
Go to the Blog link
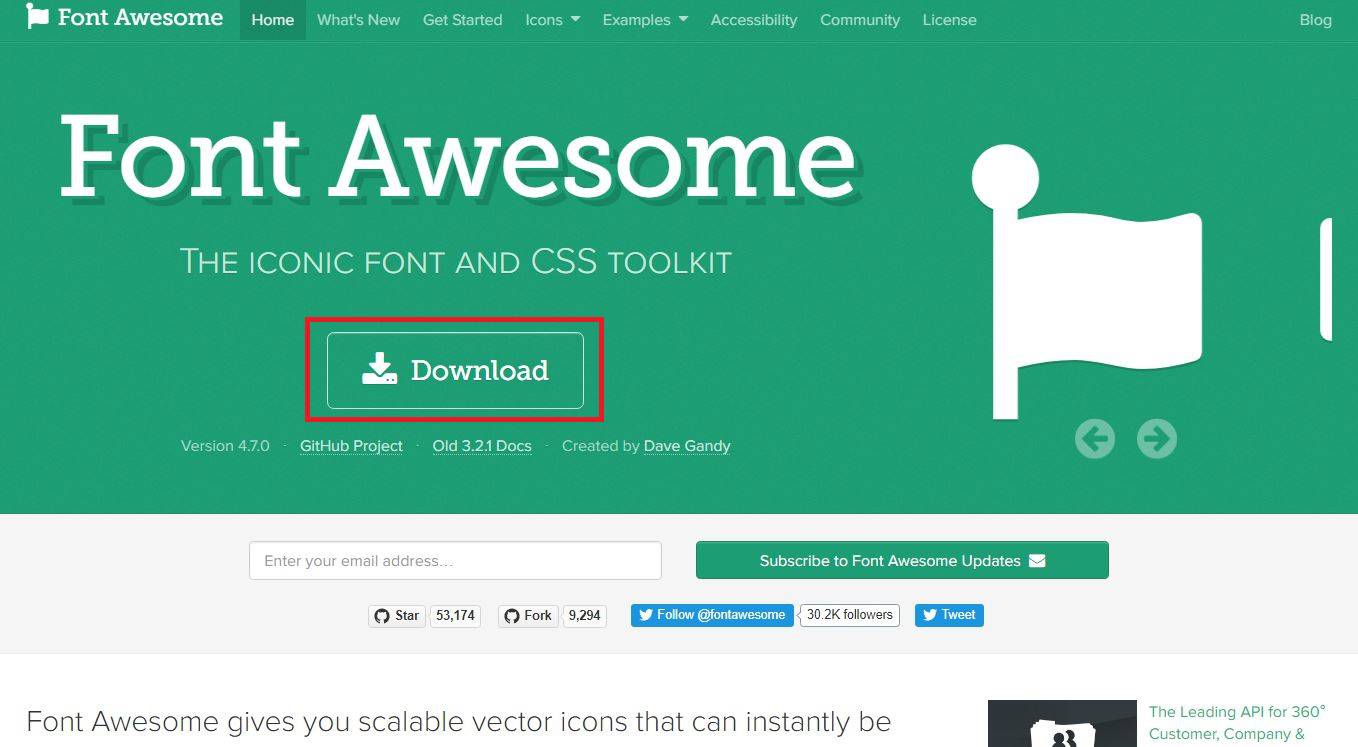(1315, 20)
